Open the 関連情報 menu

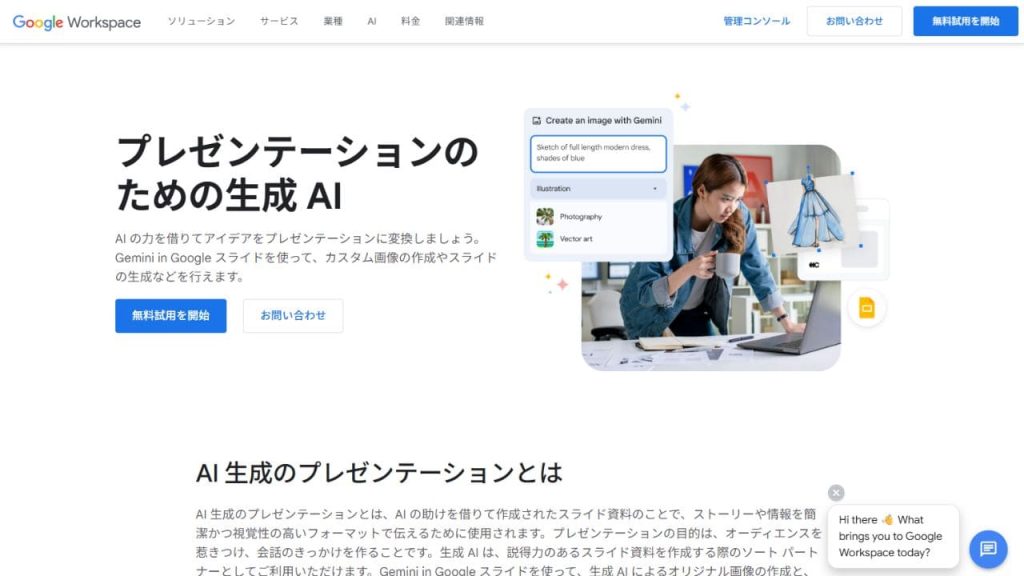point(464,22)
